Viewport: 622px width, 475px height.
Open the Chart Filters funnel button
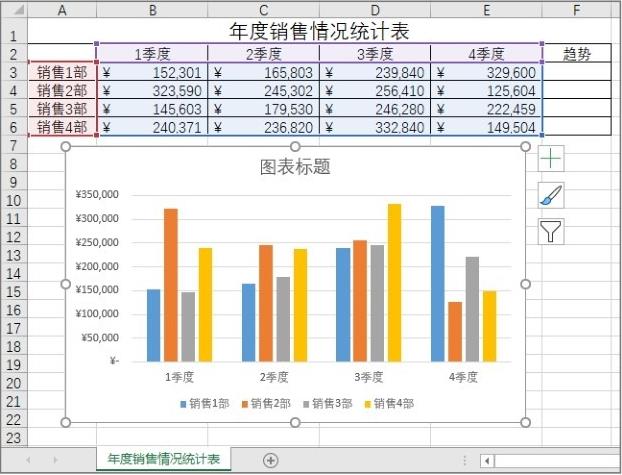pyautogui.click(x=551, y=231)
